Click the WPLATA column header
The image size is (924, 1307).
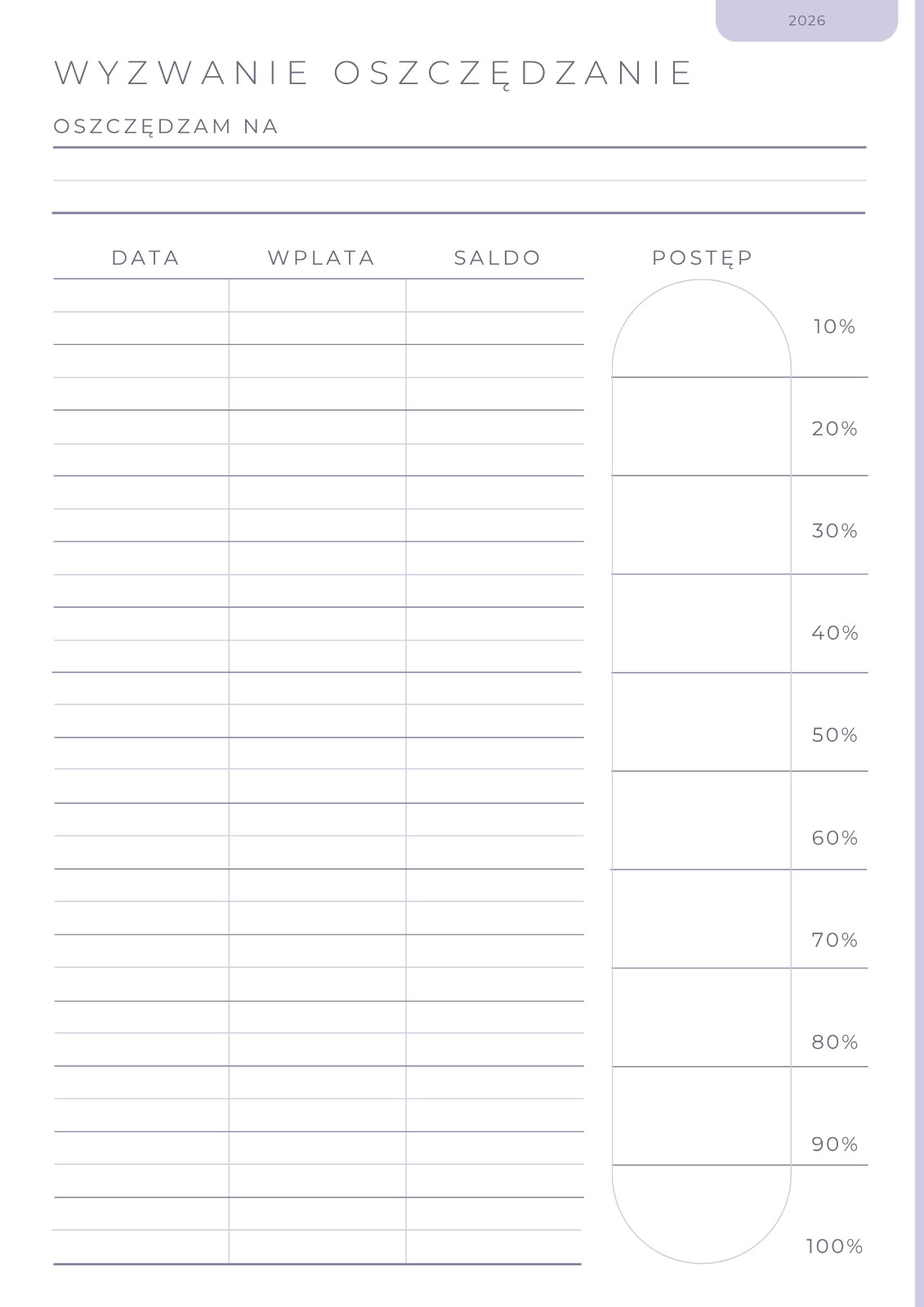coord(321,257)
